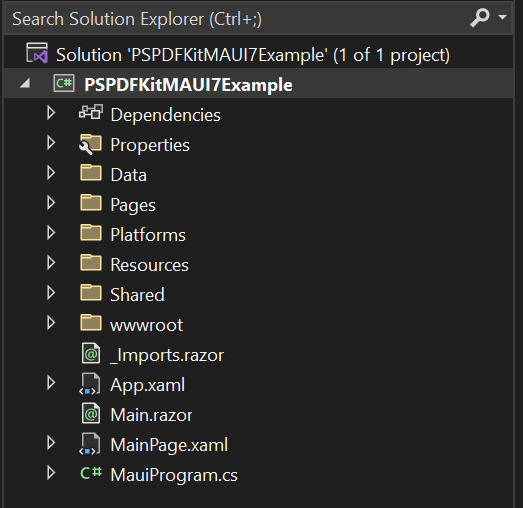Image resolution: width=523 pixels, height=508 pixels.
Task: Select the Resources folder name
Action: (149, 265)
